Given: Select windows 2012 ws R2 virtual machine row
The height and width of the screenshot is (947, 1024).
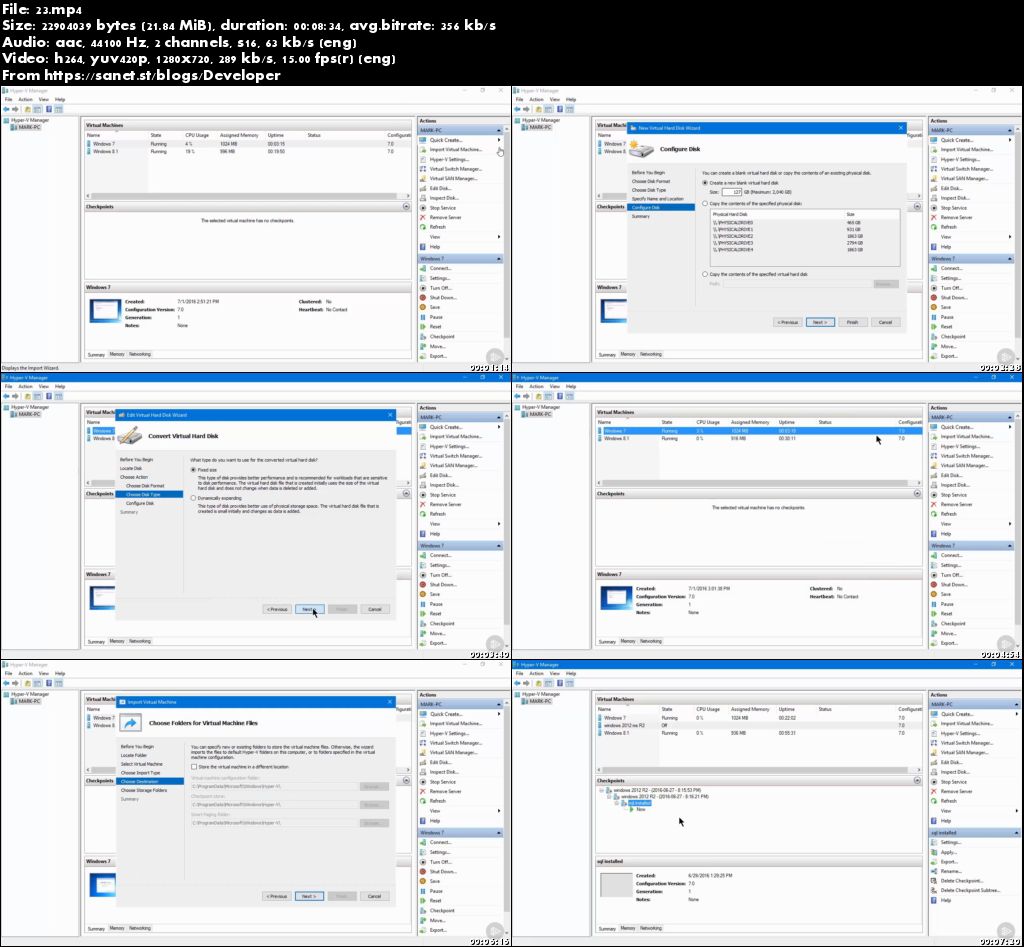Looking at the screenshot, I should coord(759,726).
